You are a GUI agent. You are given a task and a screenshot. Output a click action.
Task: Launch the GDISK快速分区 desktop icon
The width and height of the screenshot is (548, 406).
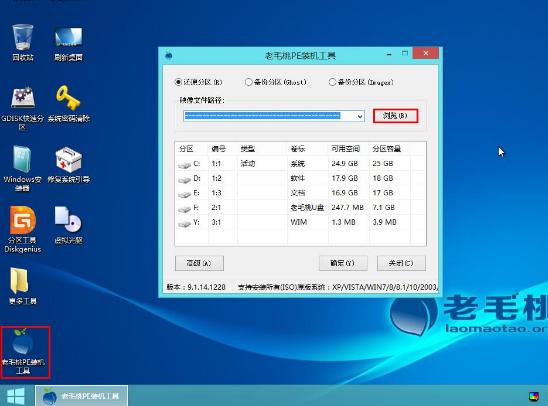tap(22, 108)
